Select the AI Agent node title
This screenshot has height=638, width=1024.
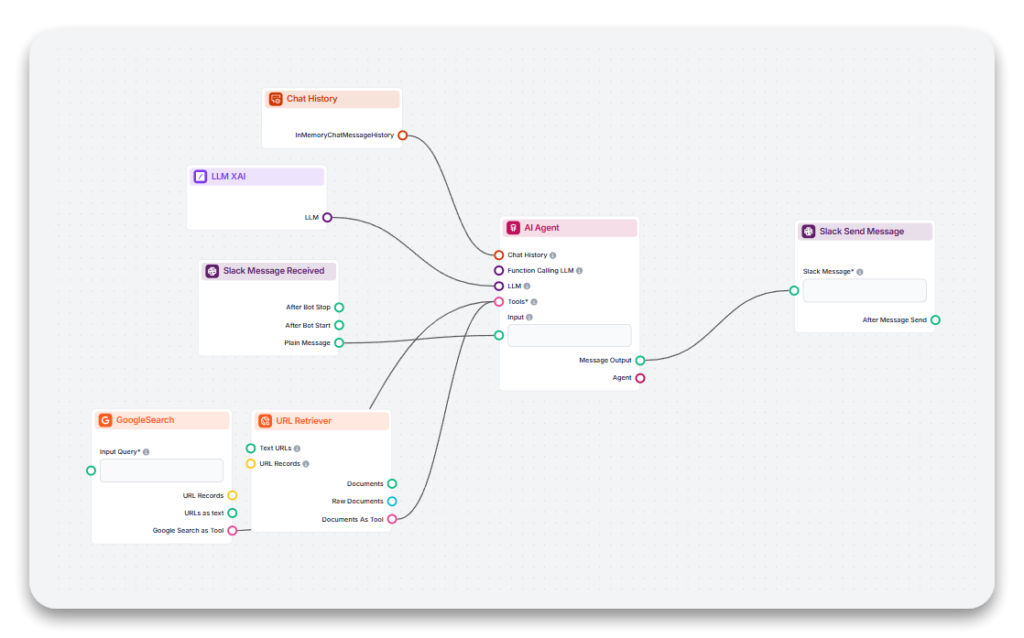[542, 228]
